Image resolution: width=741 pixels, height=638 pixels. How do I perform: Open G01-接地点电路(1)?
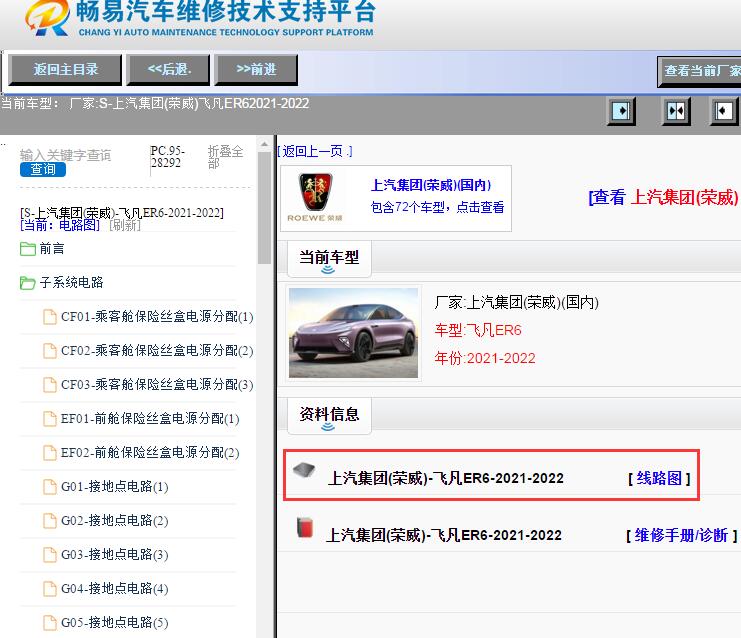[114, 486]
